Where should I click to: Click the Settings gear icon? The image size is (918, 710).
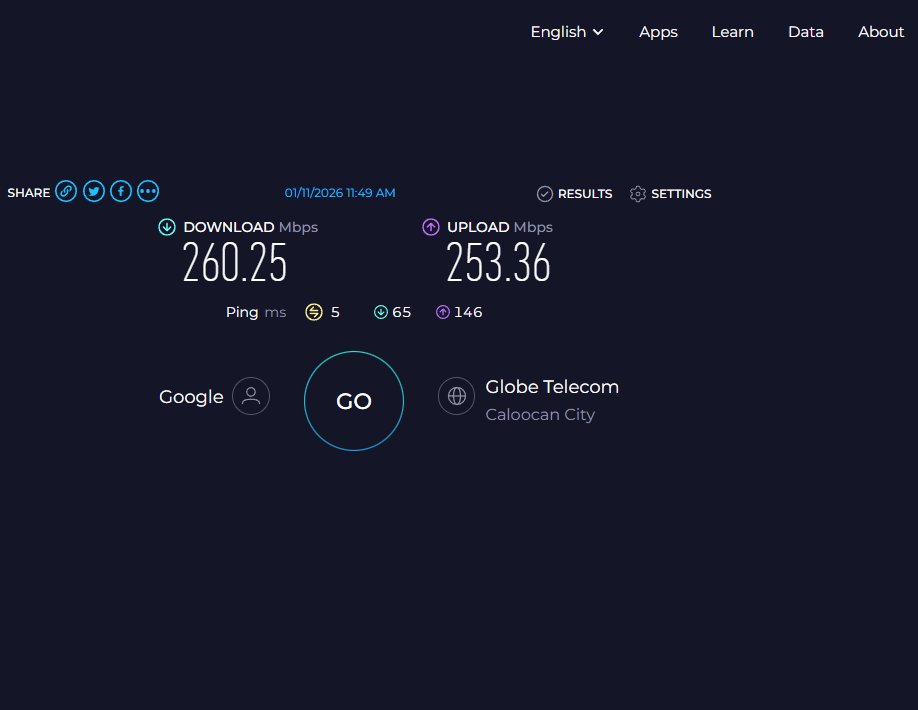coord(638,194)
